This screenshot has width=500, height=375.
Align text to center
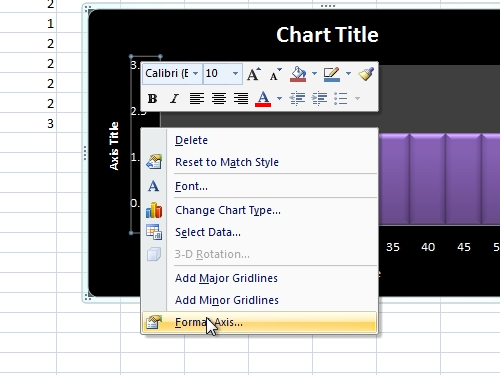[219, 98]
